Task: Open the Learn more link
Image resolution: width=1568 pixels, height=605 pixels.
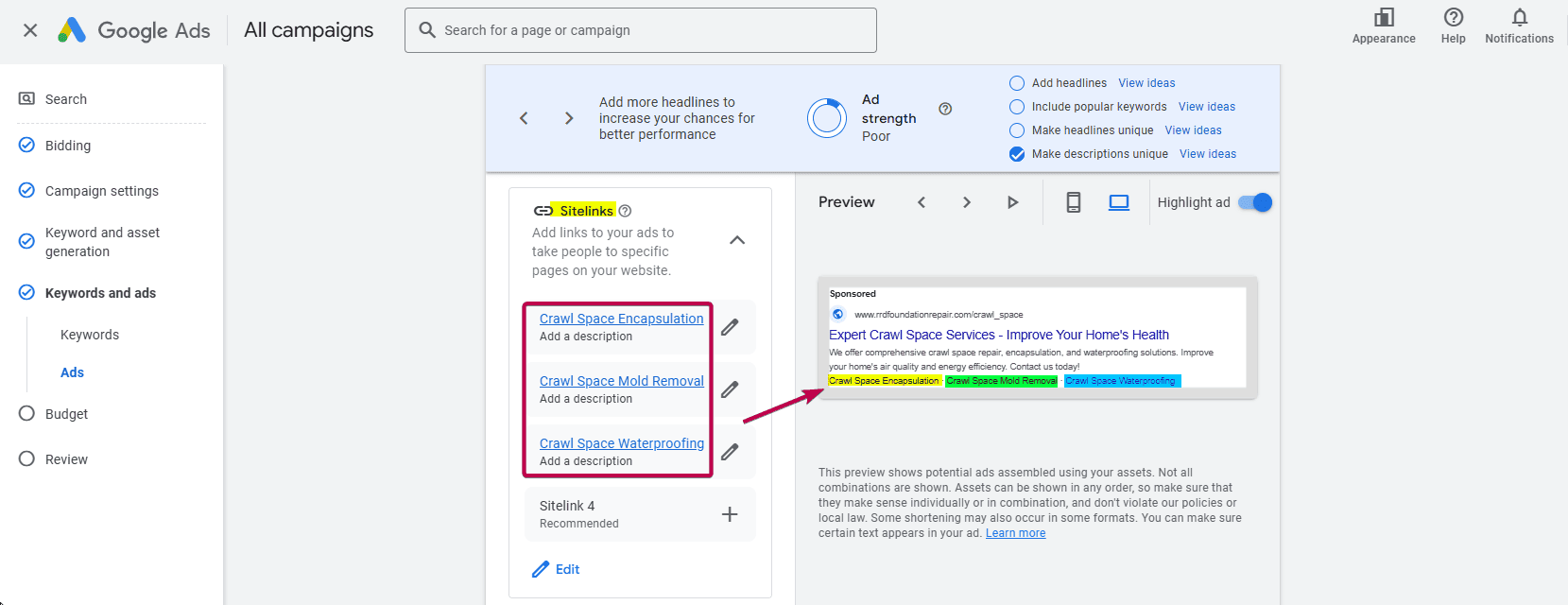Action: tap(1015, 533)
